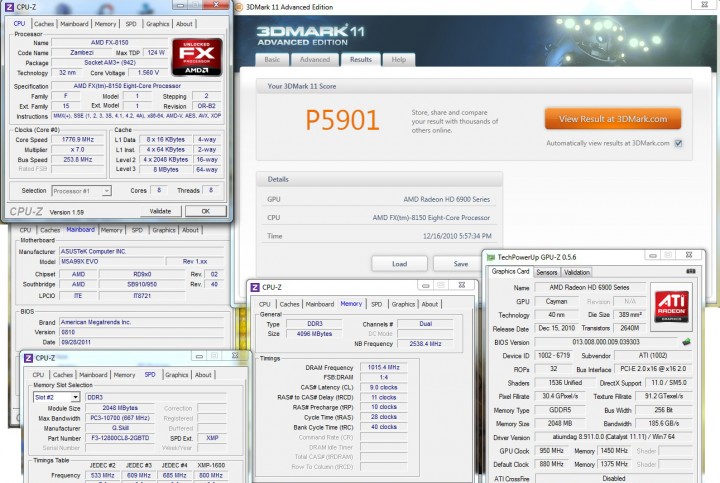Select the Advanced tab in 3DMark 11

[315, 60]
